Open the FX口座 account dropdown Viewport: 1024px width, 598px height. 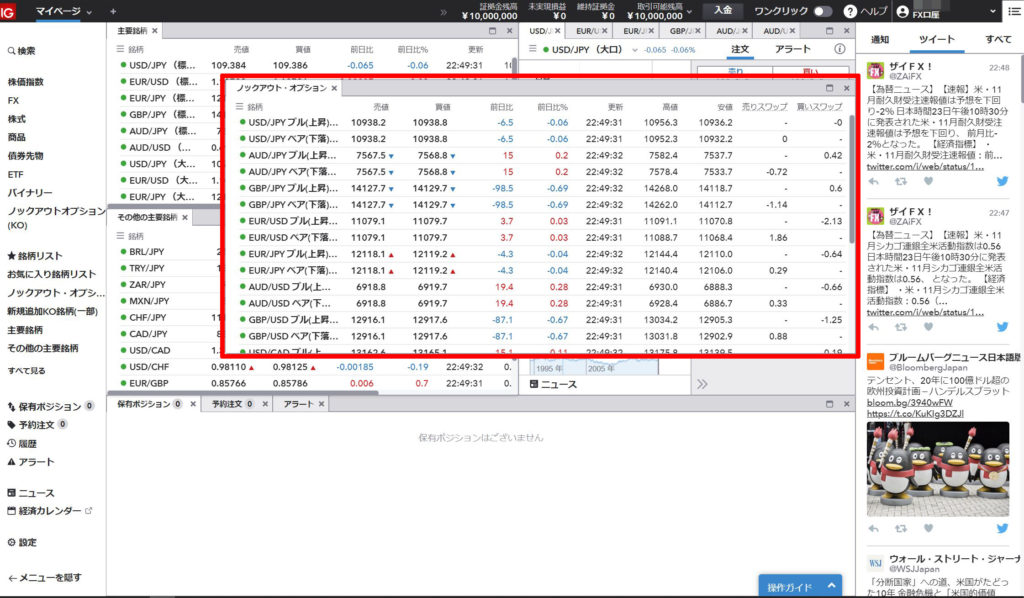(x=946, y=12)
